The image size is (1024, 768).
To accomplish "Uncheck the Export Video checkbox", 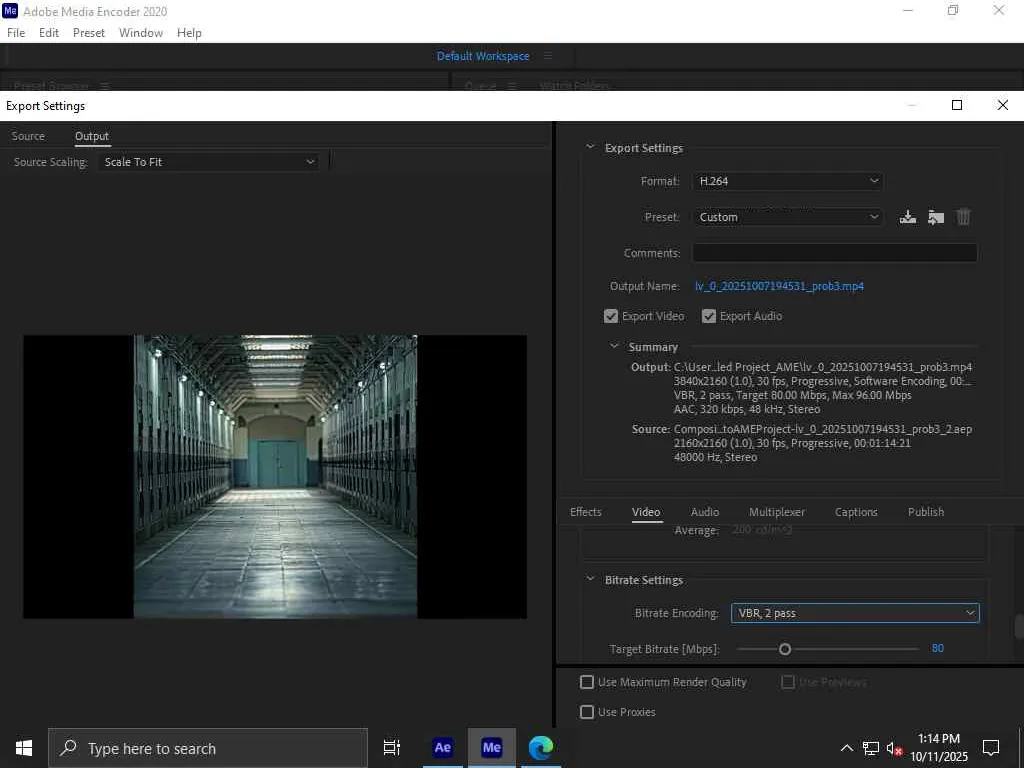I will pyautogui.click(x=611, y=316).
